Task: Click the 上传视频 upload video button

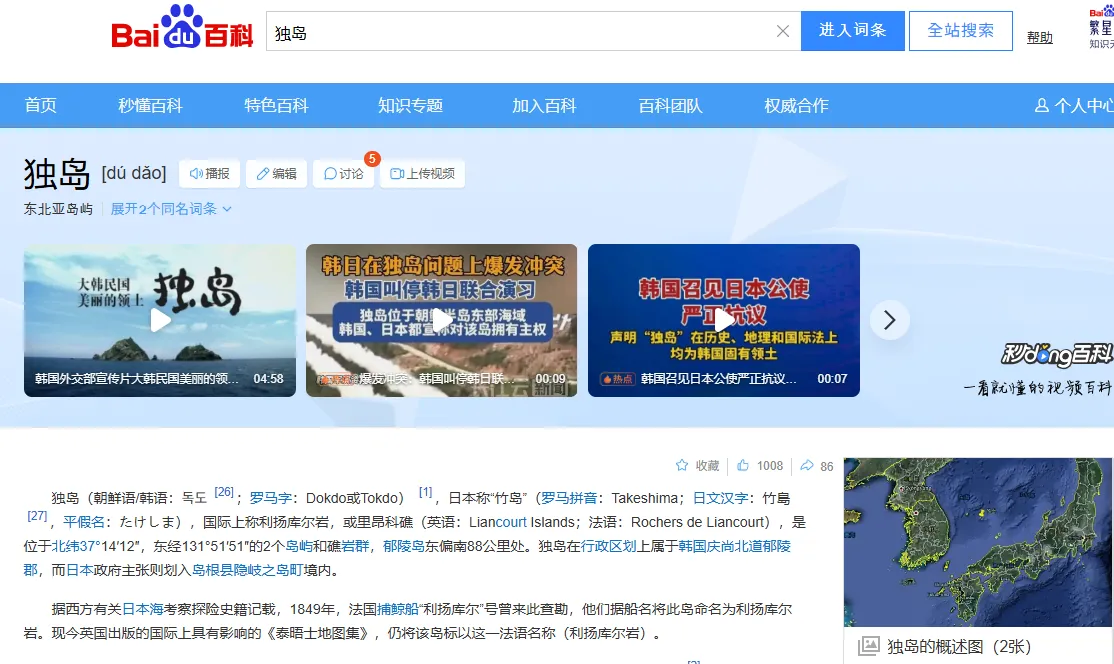Action: [422, 174]
